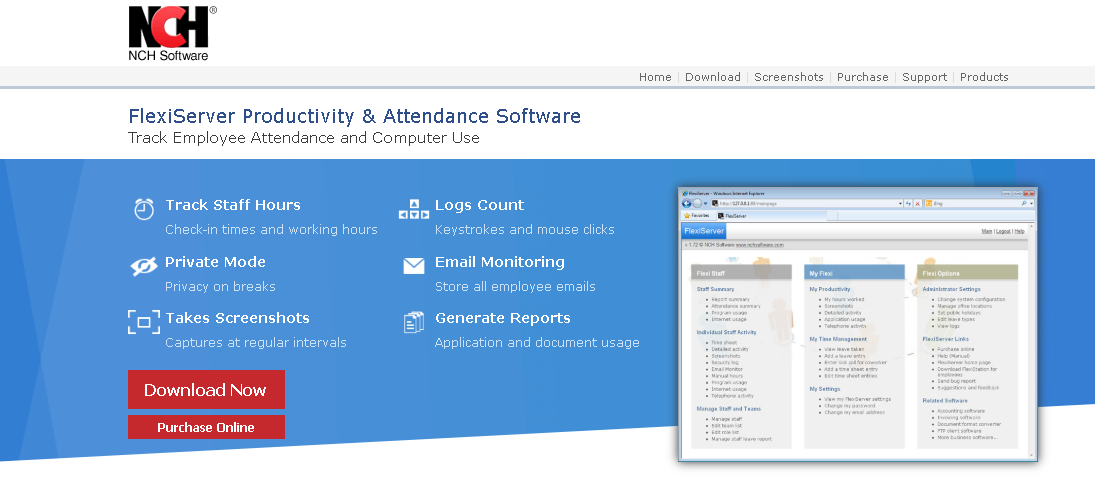This screenshot has width=1095, height=478.
Task: Click the alarm clock Track Staff Hours icon
Action: [x=144, y=208]
